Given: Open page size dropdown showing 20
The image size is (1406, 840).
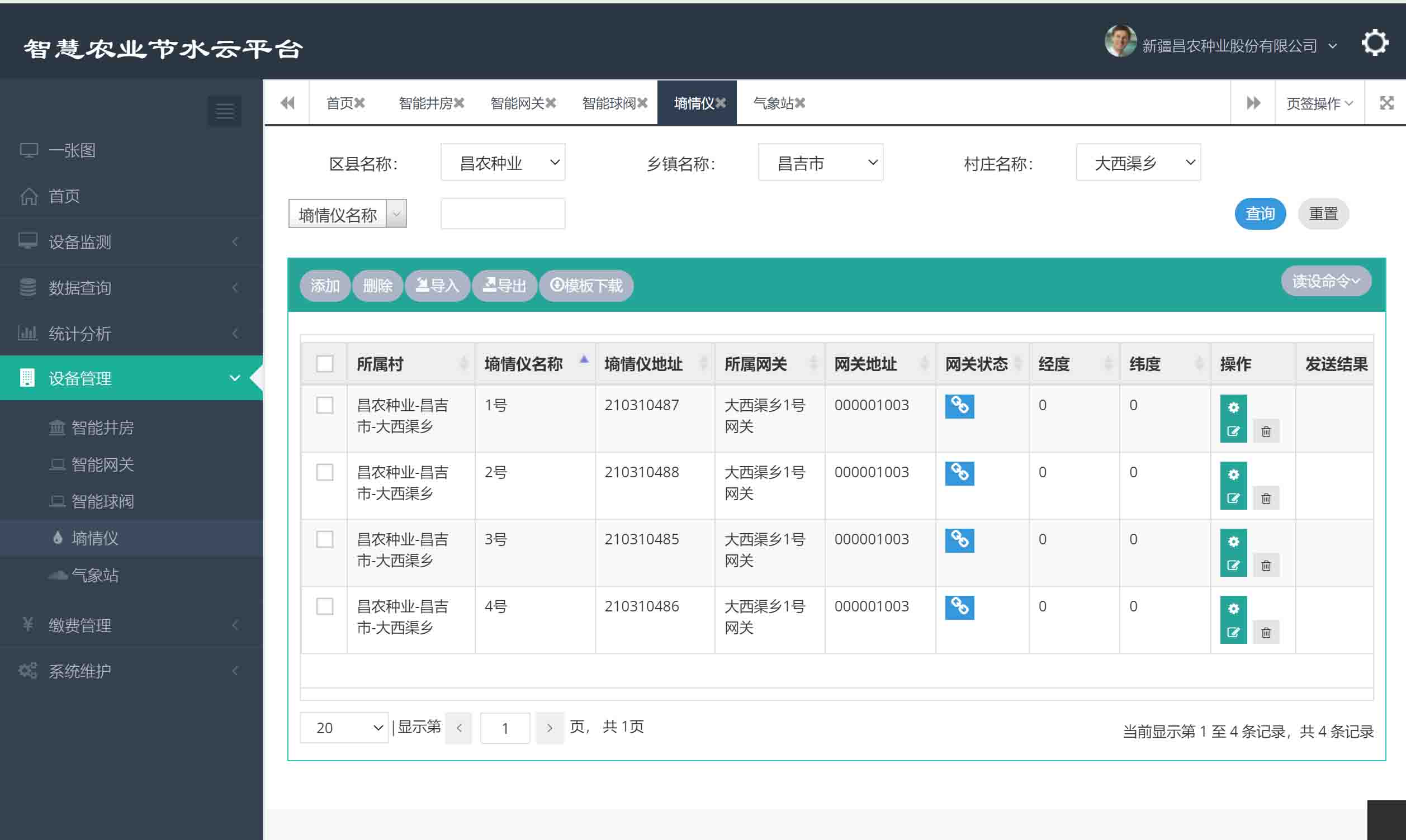Looking at the screenshot, I should pos(344,728).
